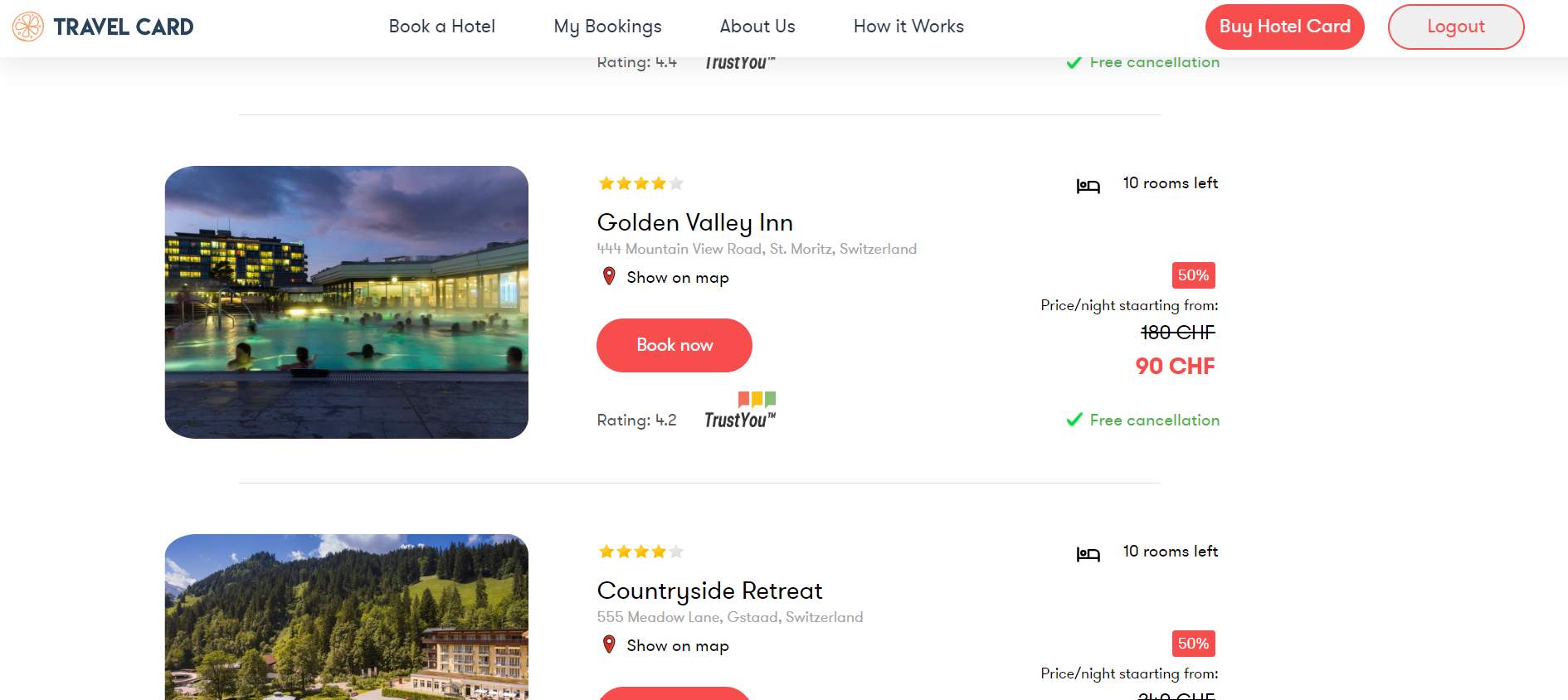Book now at Golden Valley Inn
This screenshot has height=700, width=1568.
tap(674, 345)
